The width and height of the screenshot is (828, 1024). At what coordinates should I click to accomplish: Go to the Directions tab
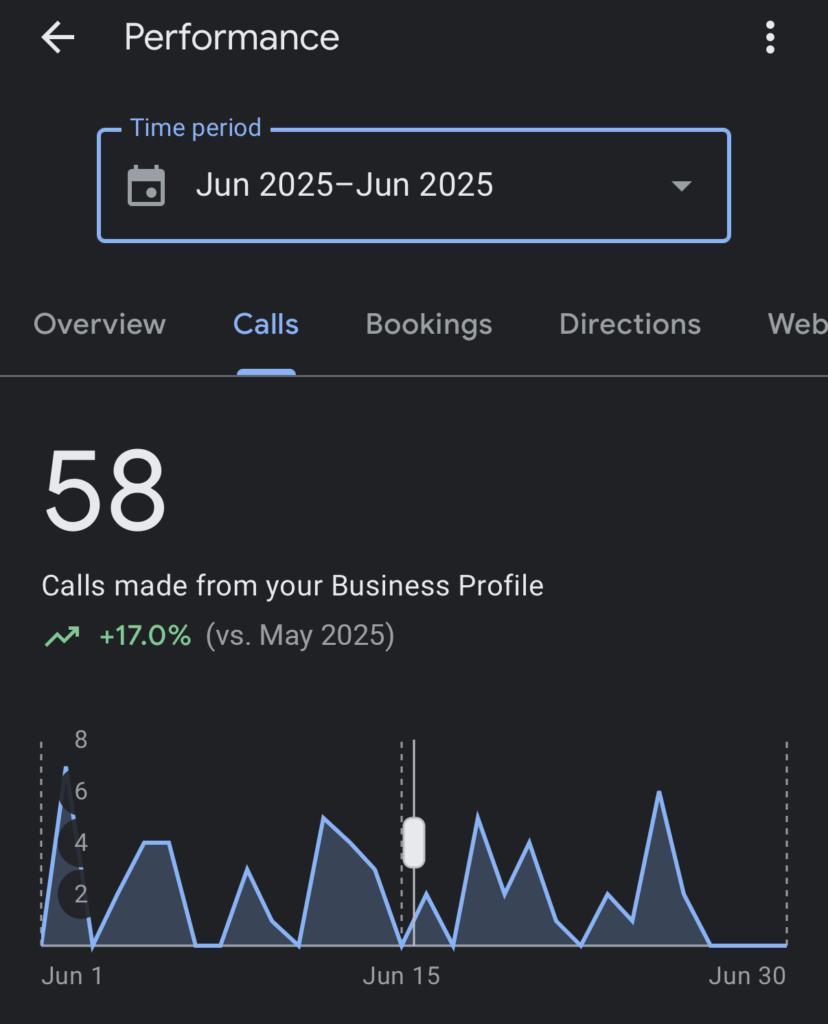click(629, 324)
